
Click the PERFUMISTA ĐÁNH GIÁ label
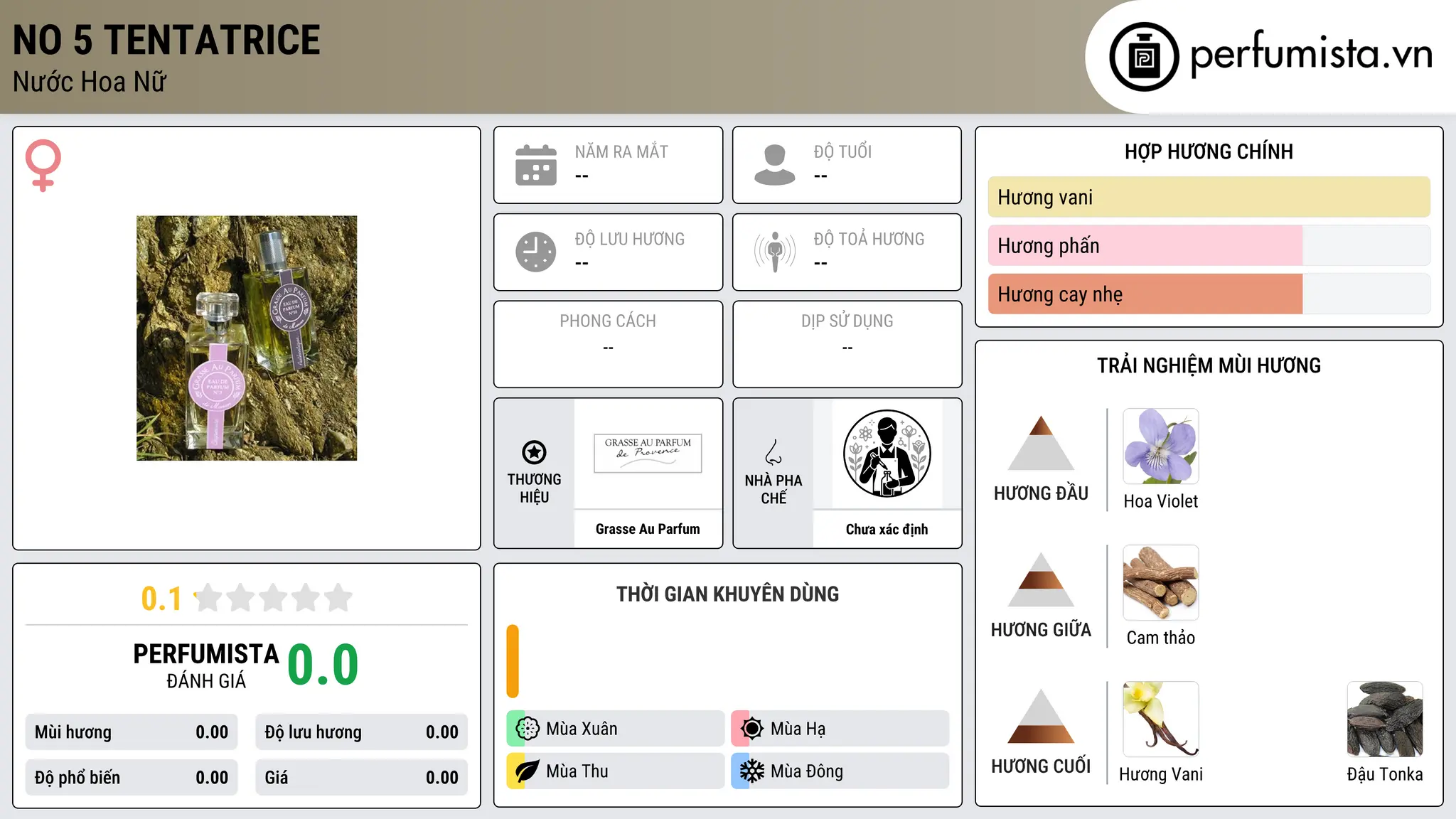(206, 665)
